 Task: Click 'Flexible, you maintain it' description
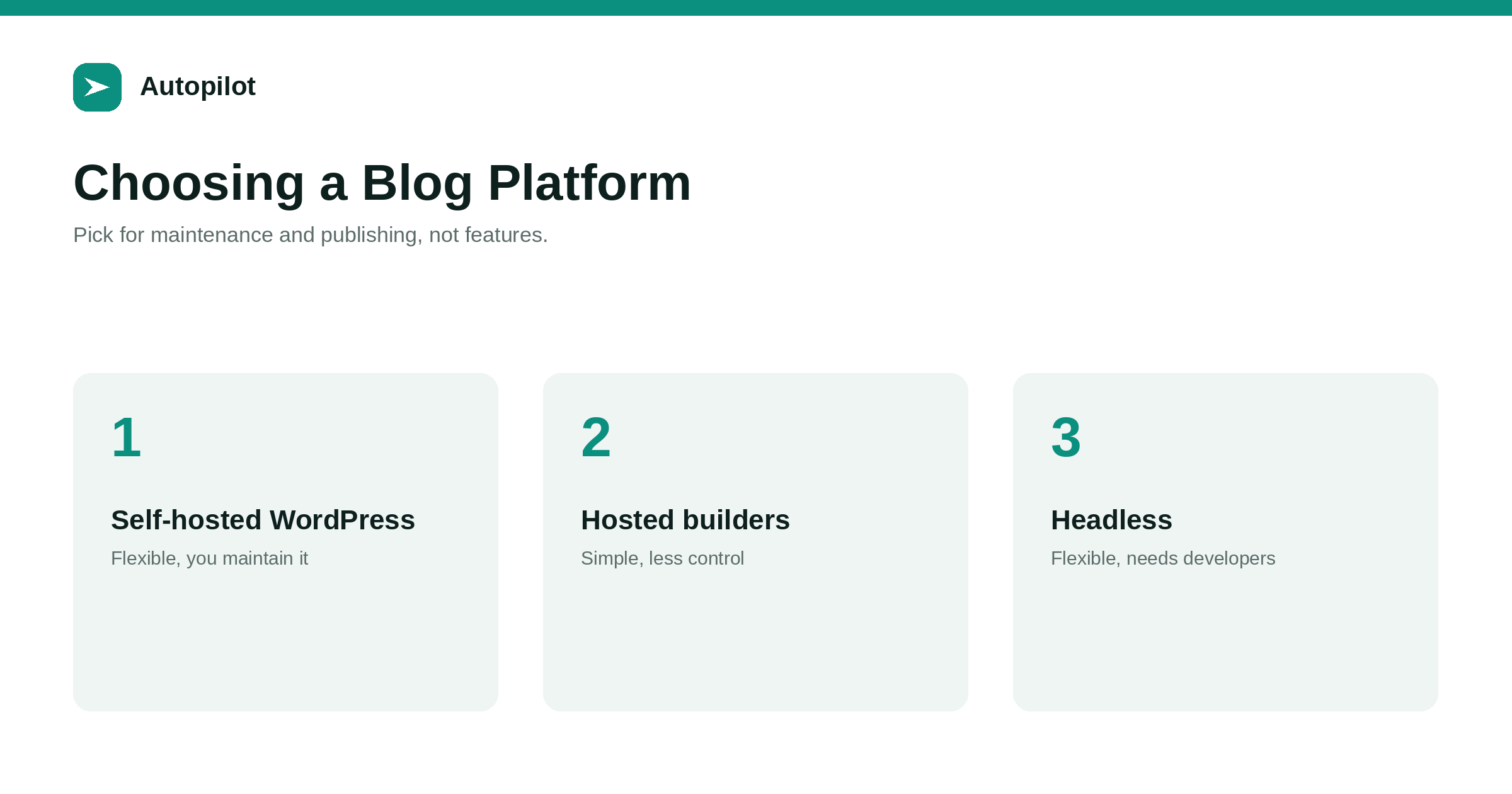(x=209, y=558)
